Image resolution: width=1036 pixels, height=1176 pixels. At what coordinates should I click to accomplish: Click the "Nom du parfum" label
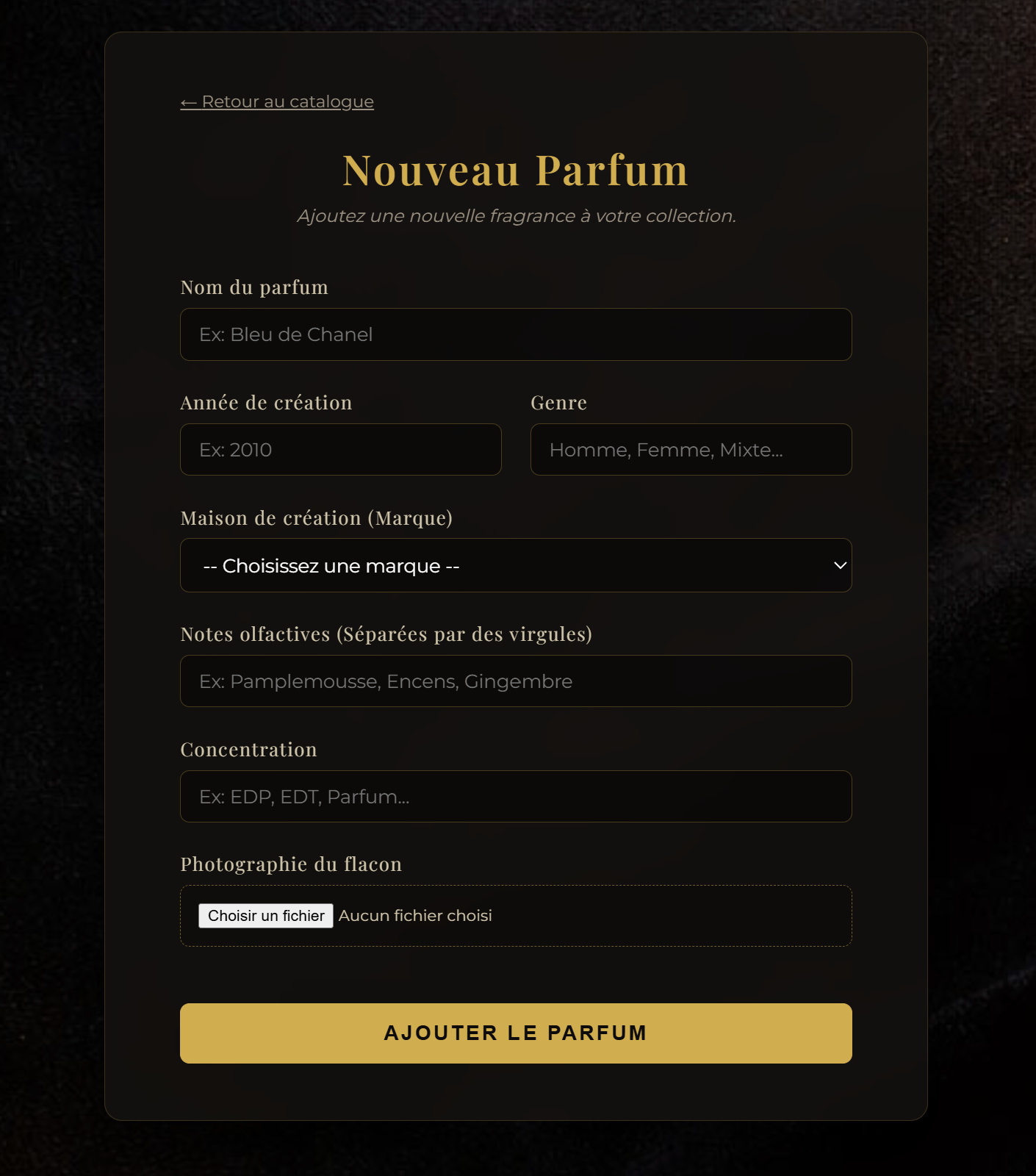pos(254,287)
